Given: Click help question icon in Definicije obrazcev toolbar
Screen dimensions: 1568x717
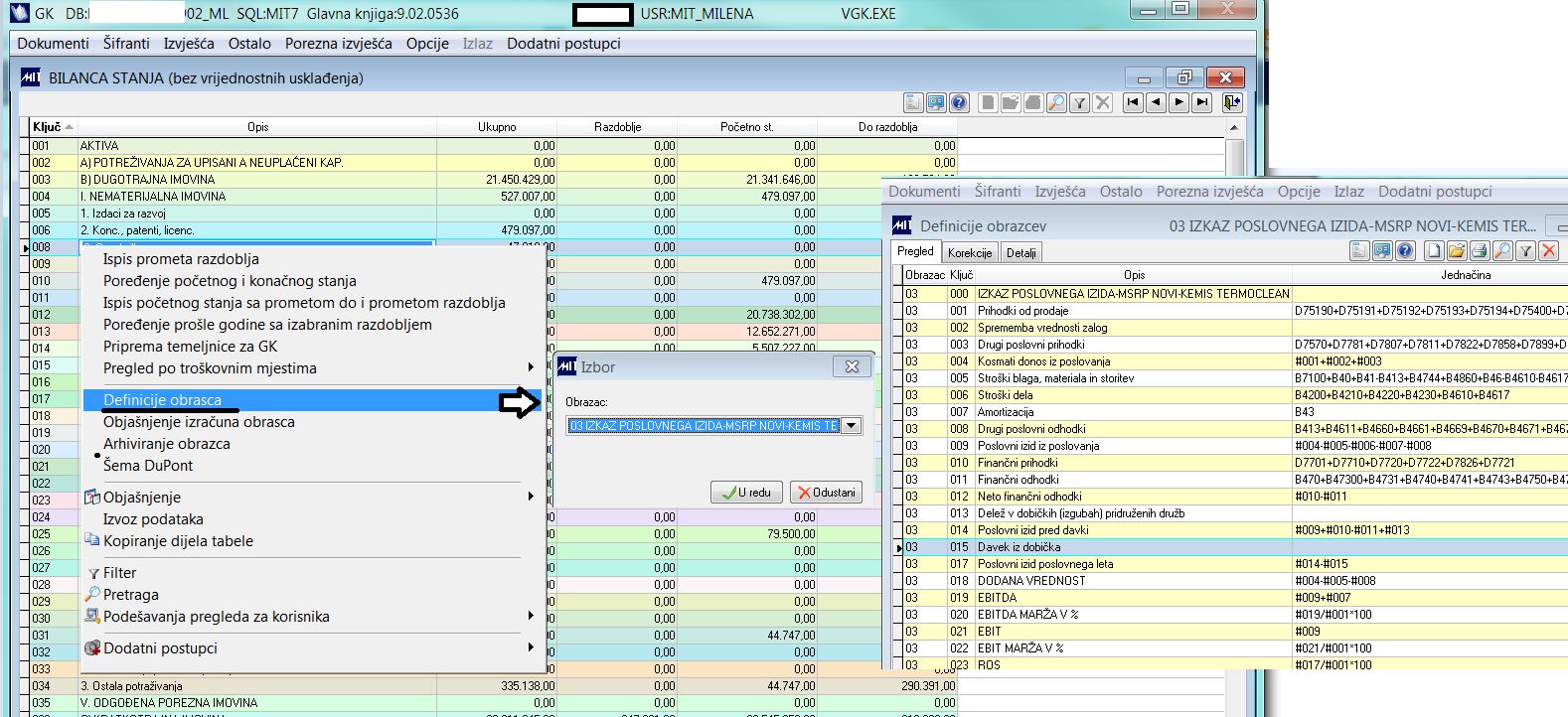Looking at the screenshot, I should click(x=1405, y=251).
